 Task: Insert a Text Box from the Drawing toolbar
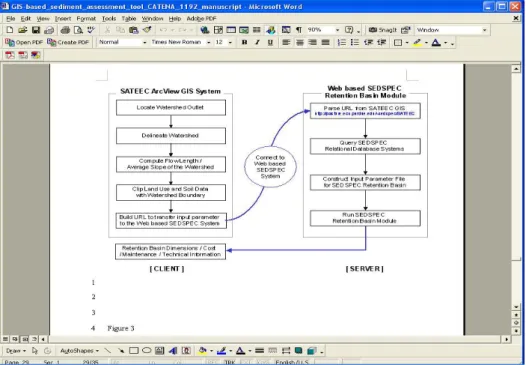coord(160,351)
